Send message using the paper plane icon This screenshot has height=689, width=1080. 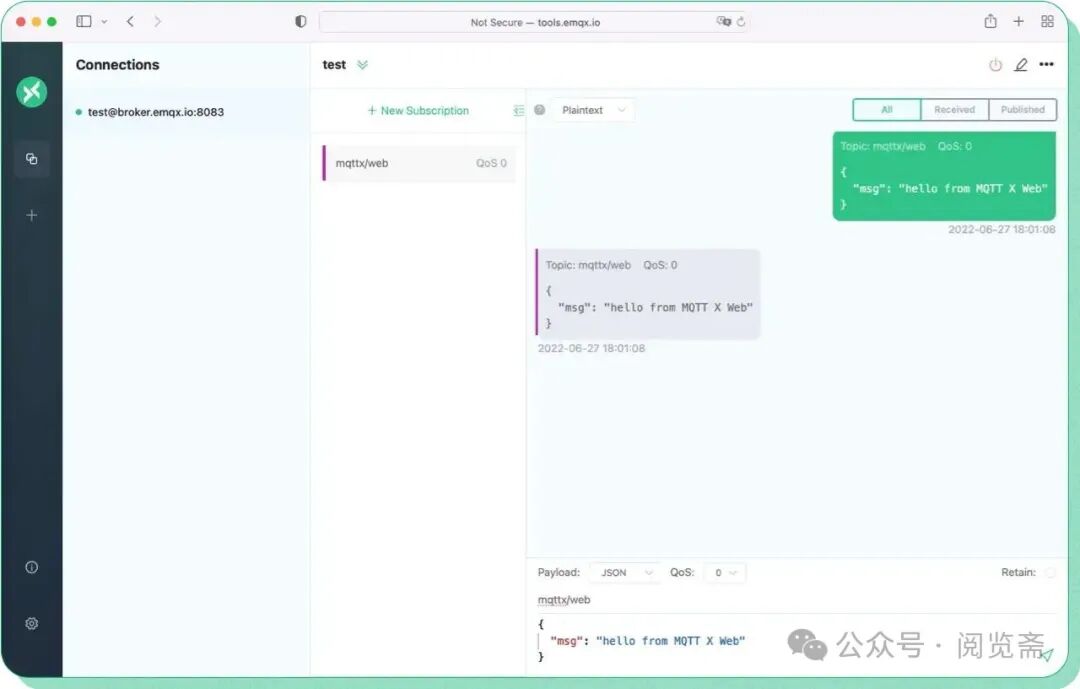point(1046,655)
